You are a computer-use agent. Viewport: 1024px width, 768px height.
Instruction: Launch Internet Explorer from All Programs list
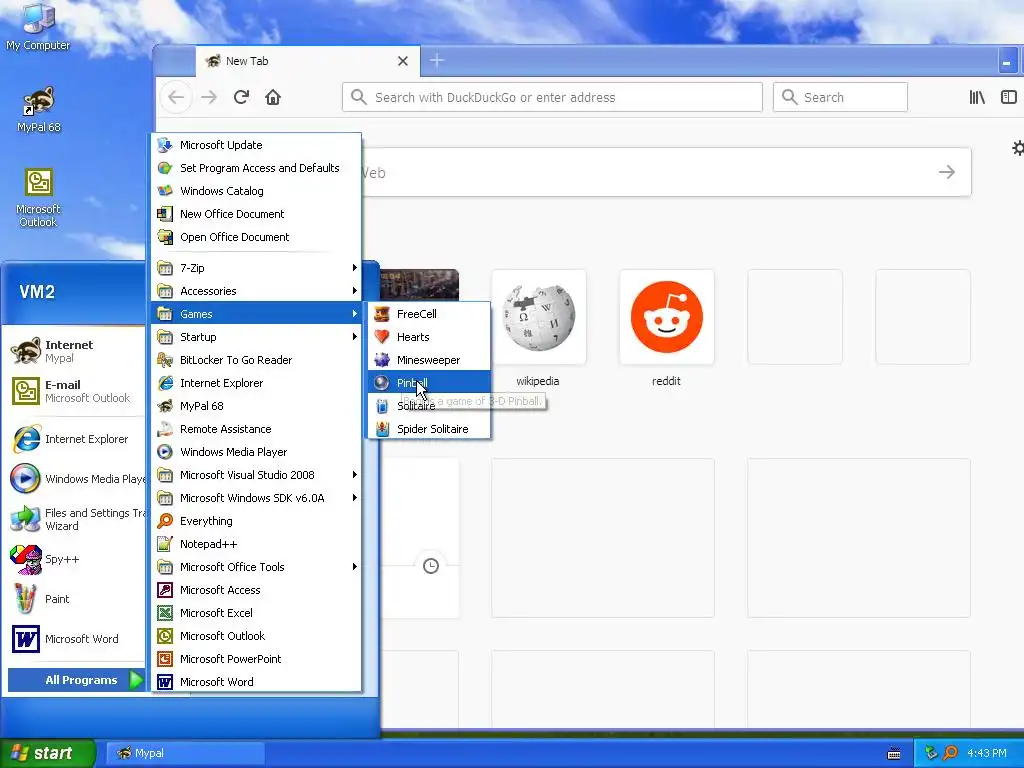[257, 383]
